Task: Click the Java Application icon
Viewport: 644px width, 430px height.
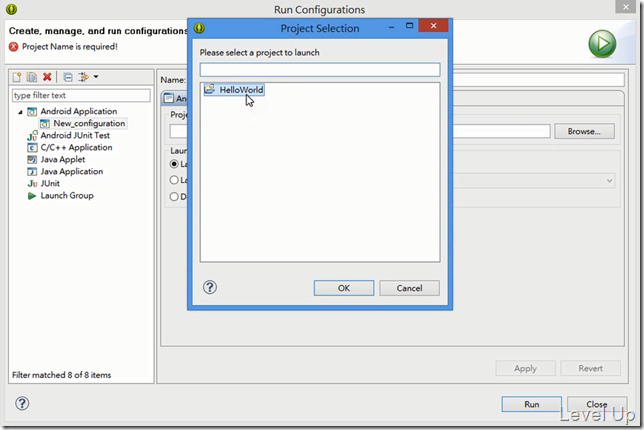Action: pos(32,172)
